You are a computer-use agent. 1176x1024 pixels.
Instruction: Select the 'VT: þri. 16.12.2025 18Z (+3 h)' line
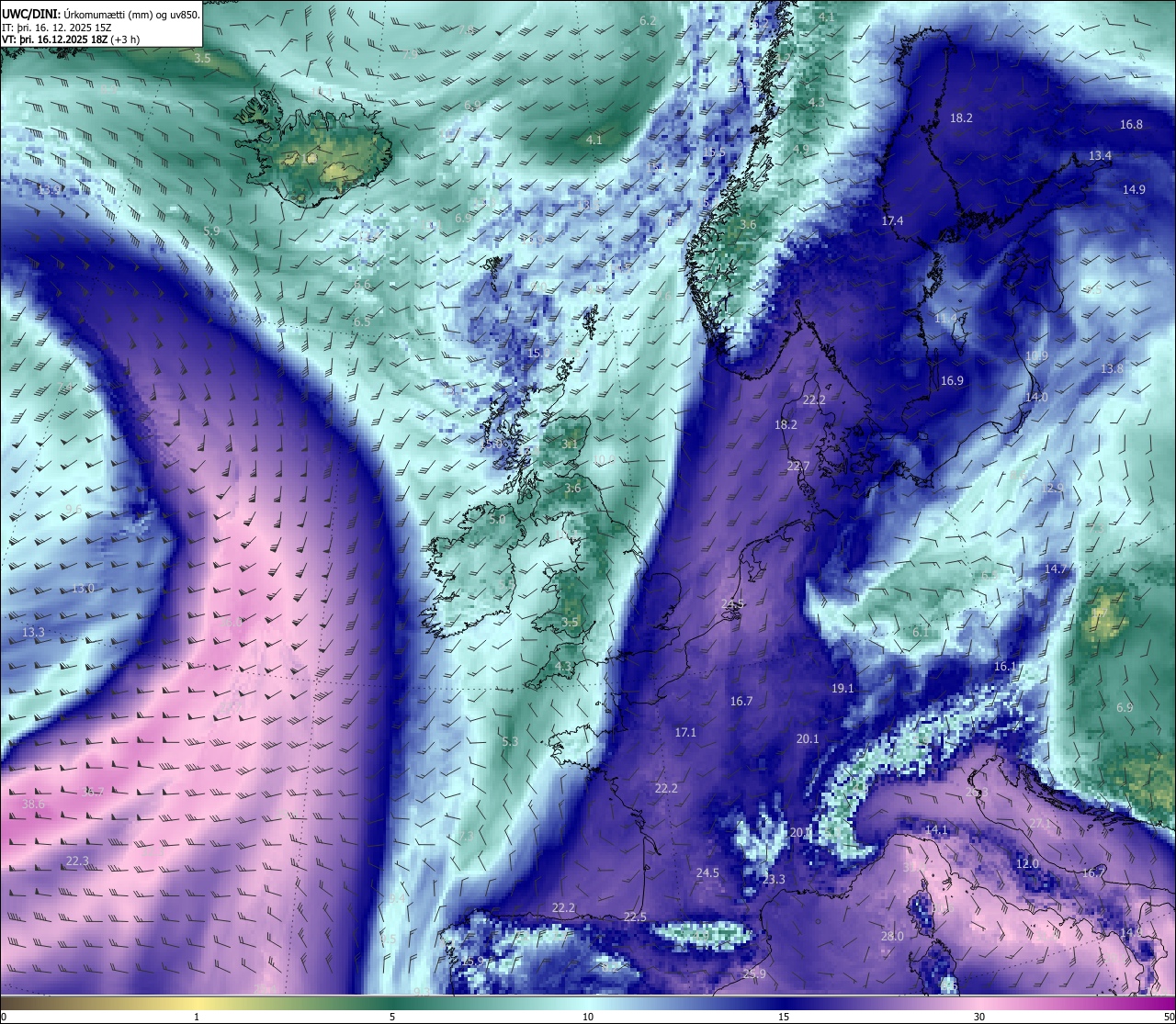click(71, 39)
